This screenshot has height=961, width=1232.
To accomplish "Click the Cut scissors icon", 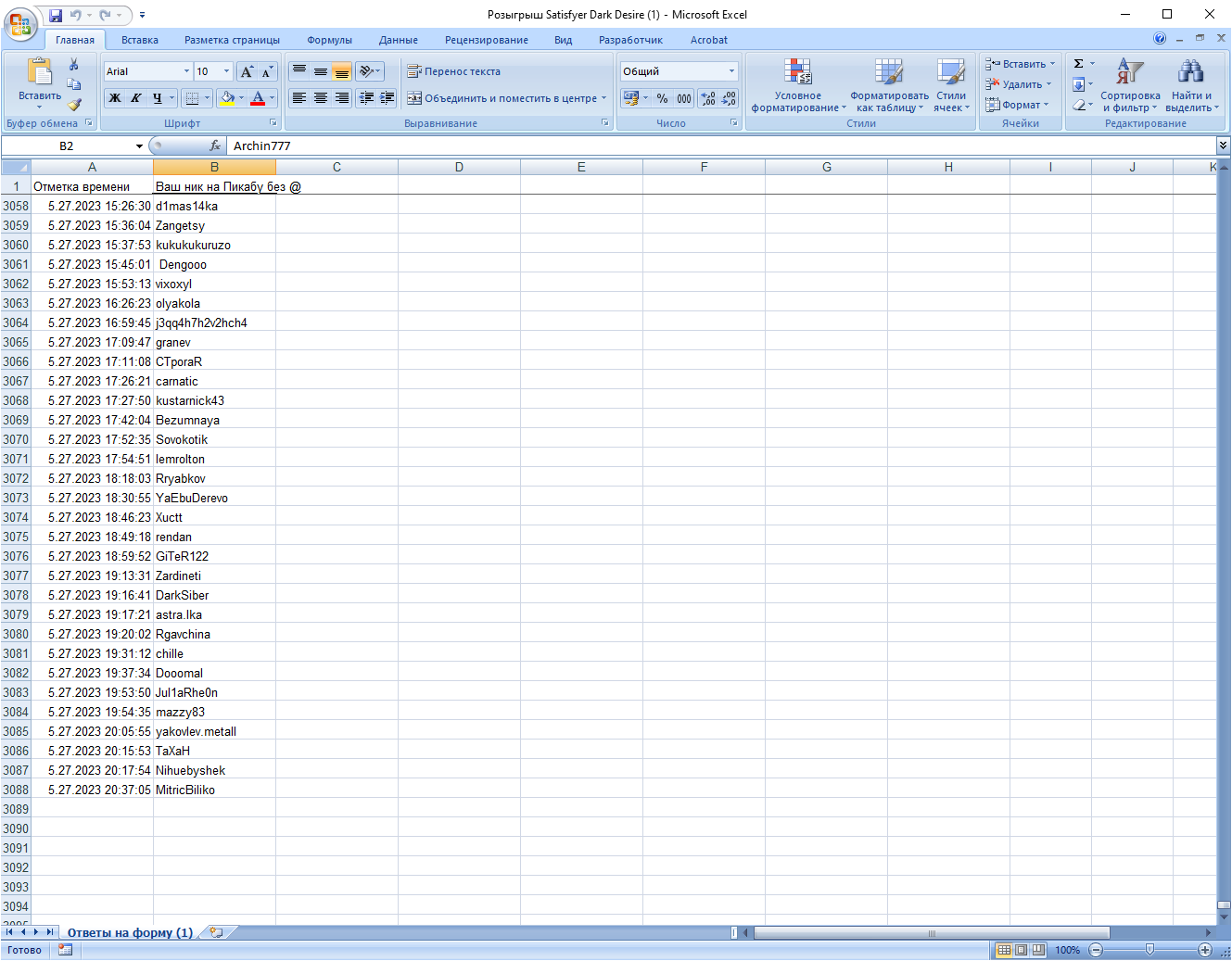I will click(x=74, y=65).
